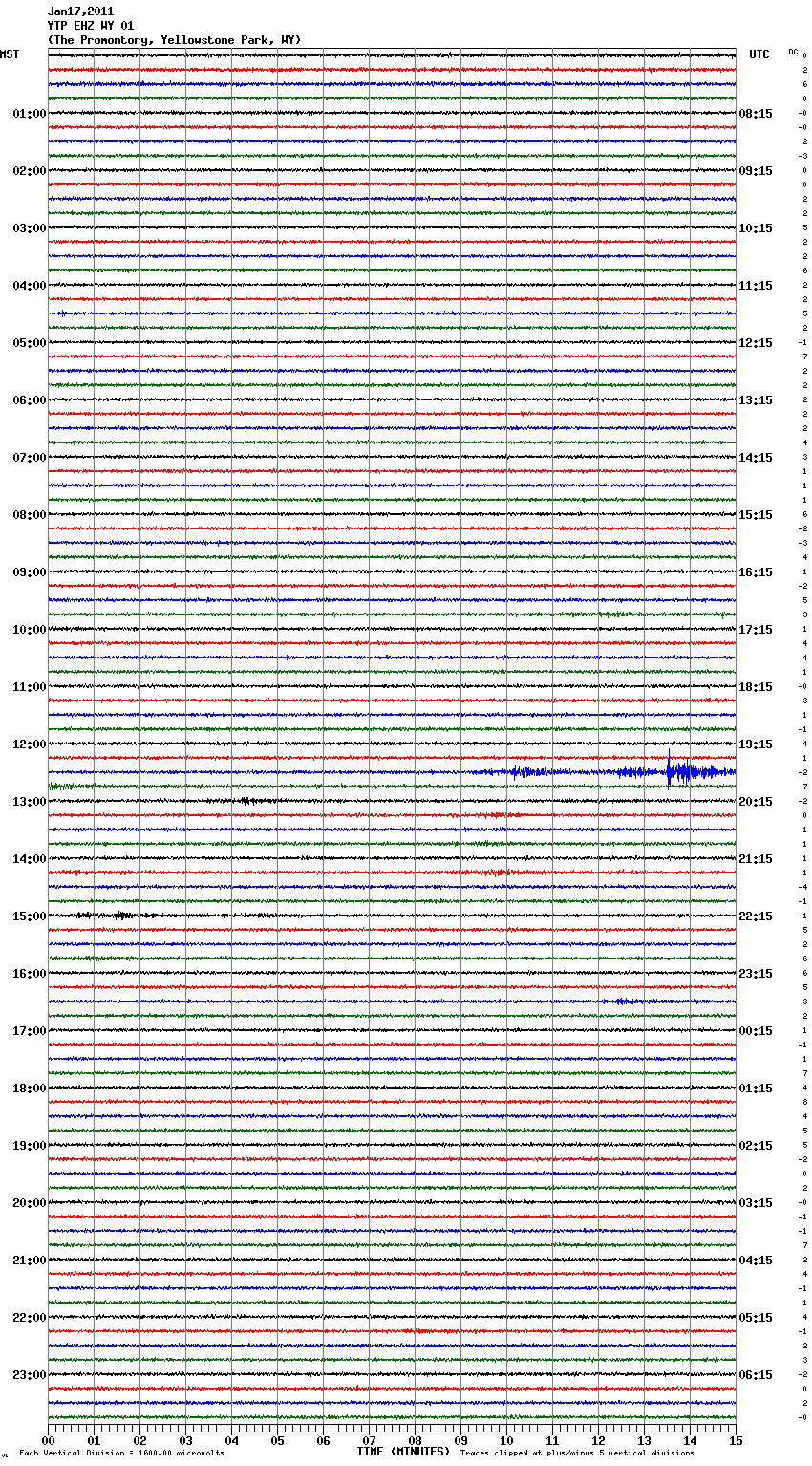Click the large blue seismic event spike
The width and height of the screenshot is (812, 1466).
coord(670,770)
